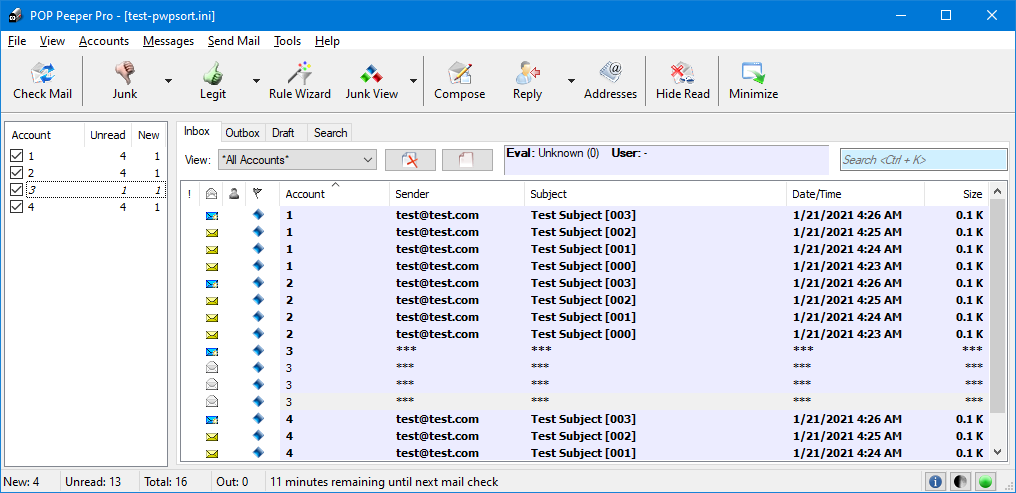
Task: Compose a new message
Action: (459, 80)
